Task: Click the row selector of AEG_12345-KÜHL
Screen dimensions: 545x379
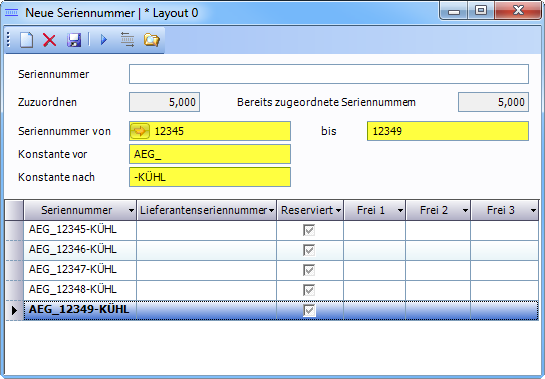Action: tap(14, 230)
